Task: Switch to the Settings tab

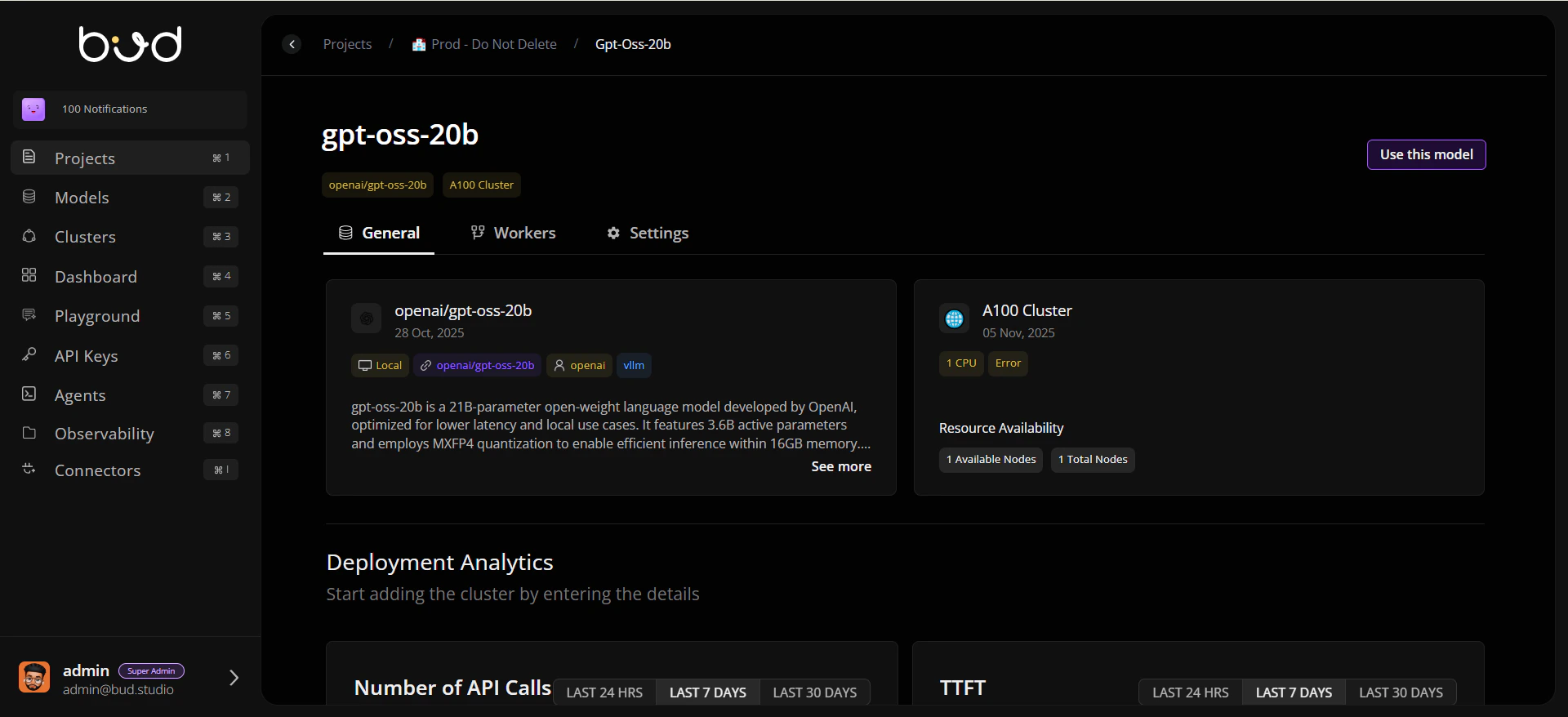Action: click(x=648, y=234)
